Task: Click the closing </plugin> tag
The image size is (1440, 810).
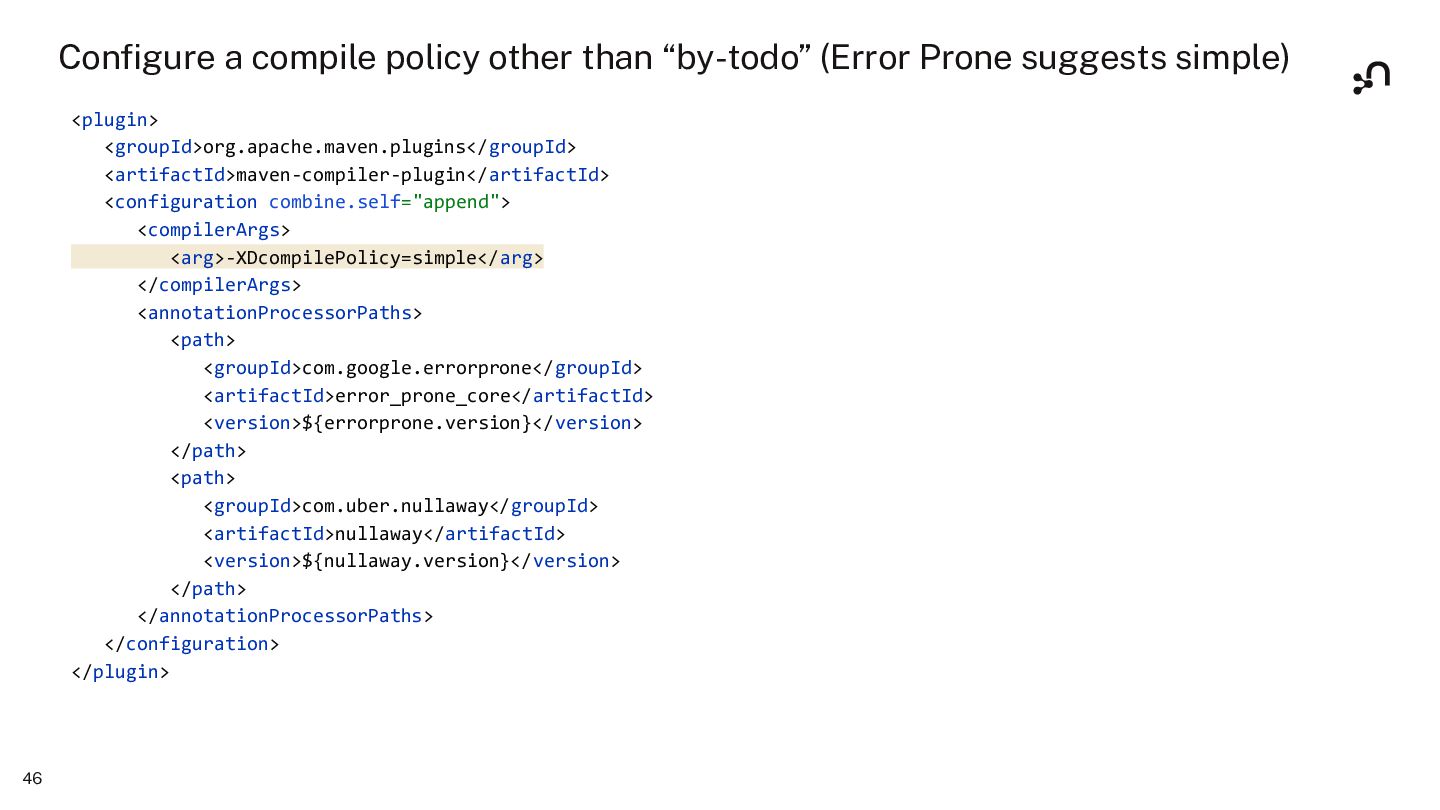Action: 120,672
